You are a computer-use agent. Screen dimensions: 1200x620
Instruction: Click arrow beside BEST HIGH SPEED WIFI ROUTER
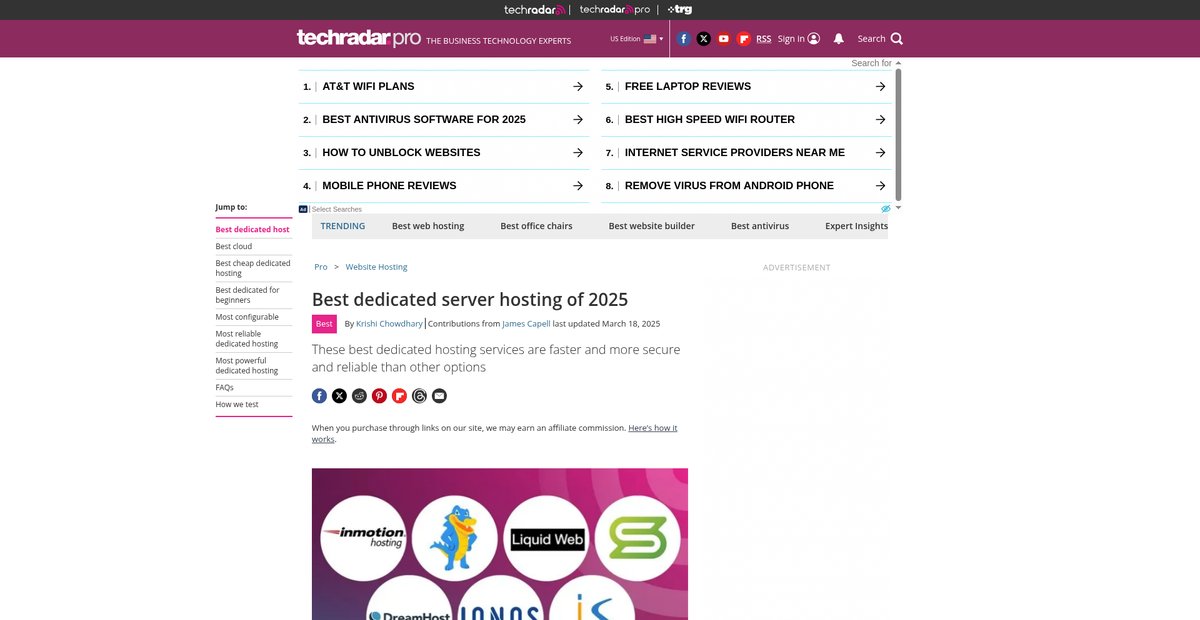click(x=880, y=120)
